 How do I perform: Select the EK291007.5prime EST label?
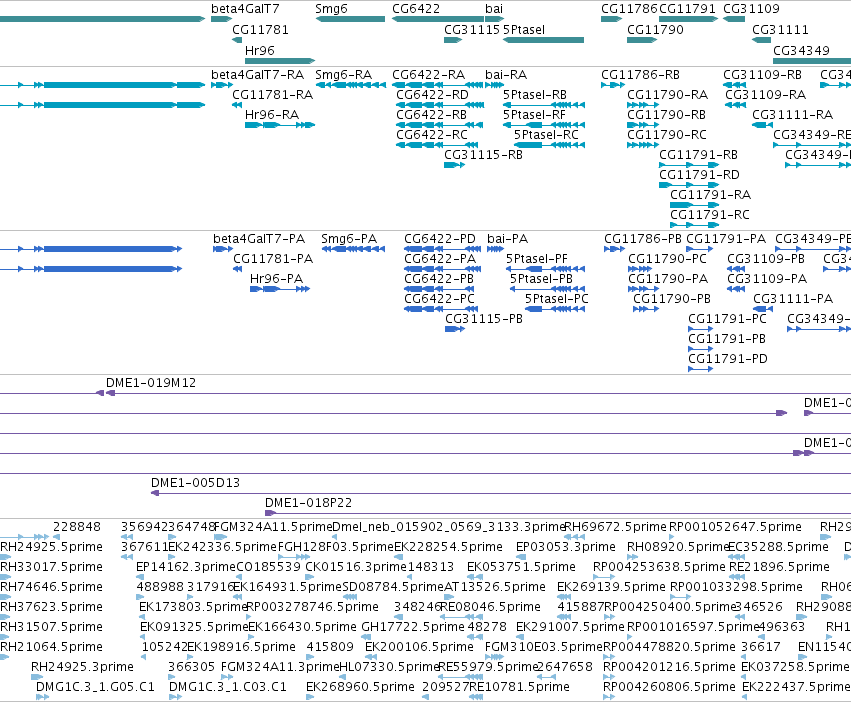pyautogui.click(x=570, y=627)
